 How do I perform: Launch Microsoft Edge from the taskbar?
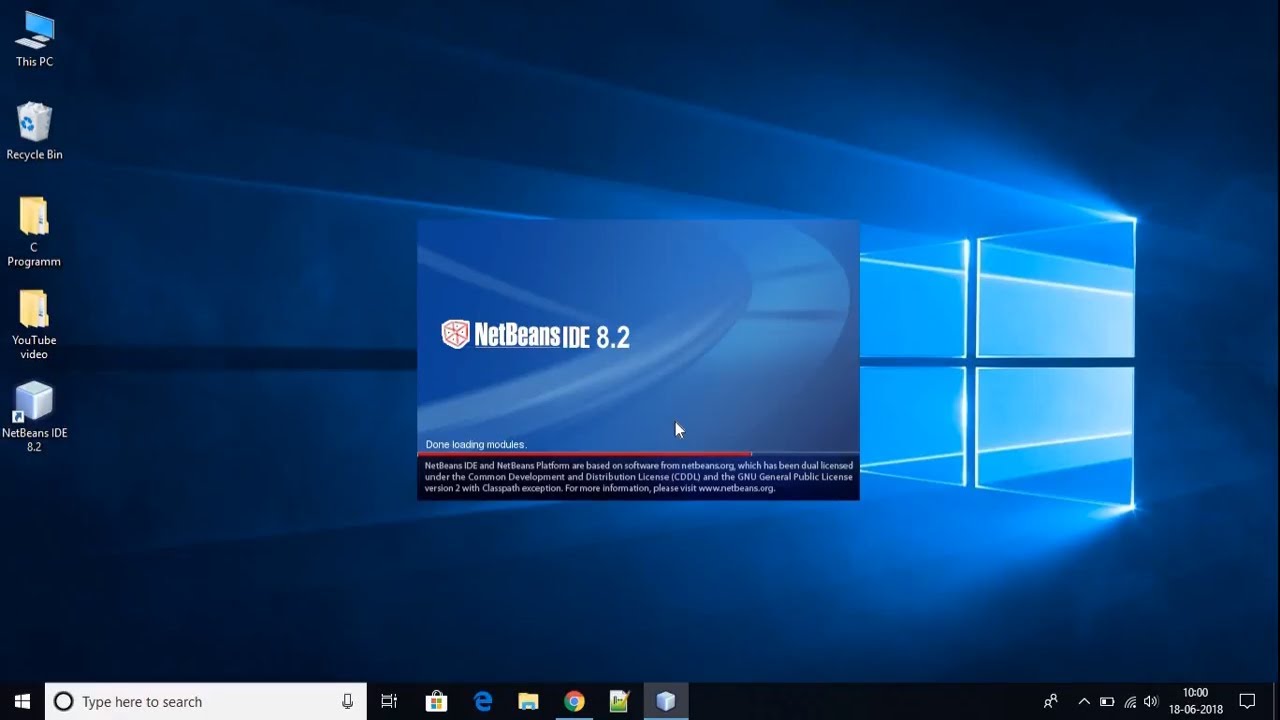point(483,702)
